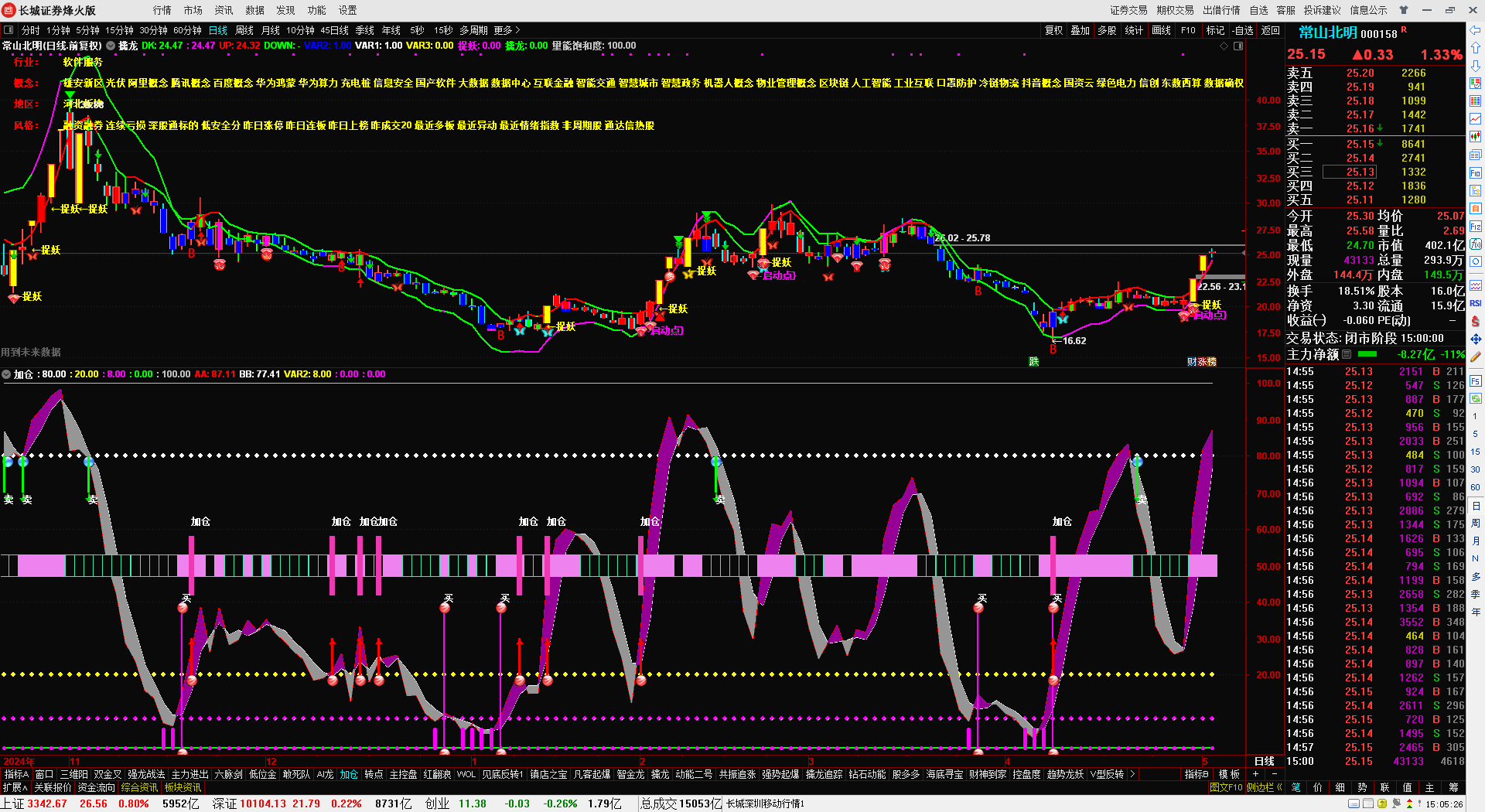Toggle the 画线 drawing tools button
1485x812 pixels.
(1161, 30)
